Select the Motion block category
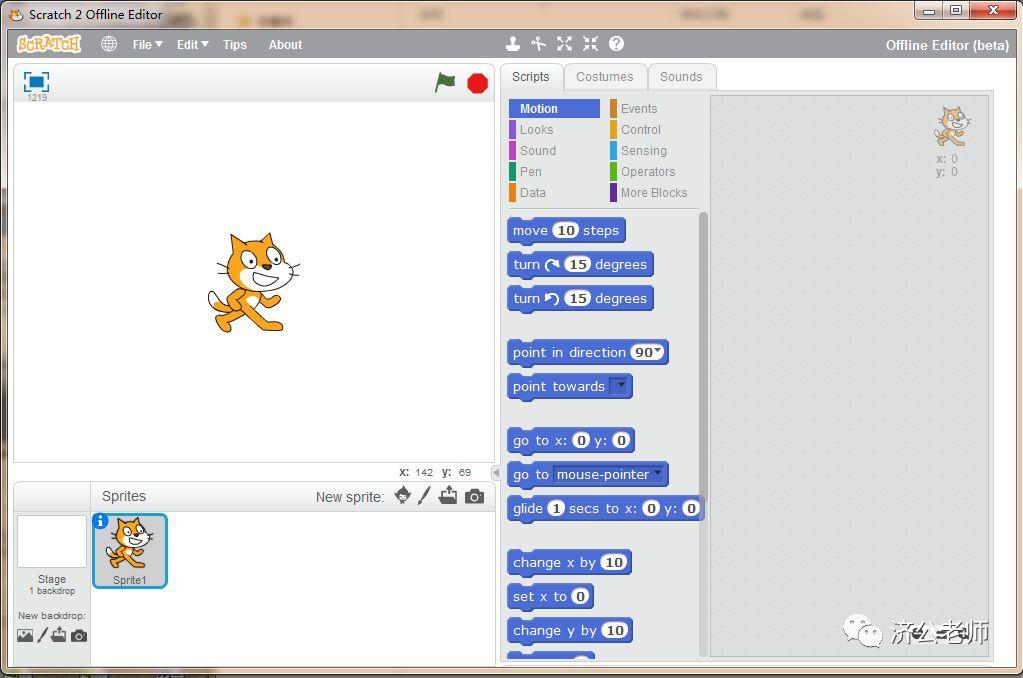1023x678 pixels. click(x=555, y=108)
